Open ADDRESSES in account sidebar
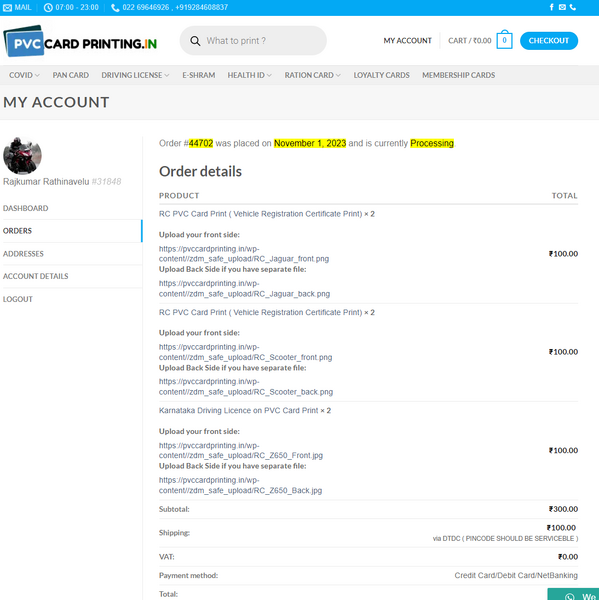Viewport: 599px width, 600px height. click(23, 254)
